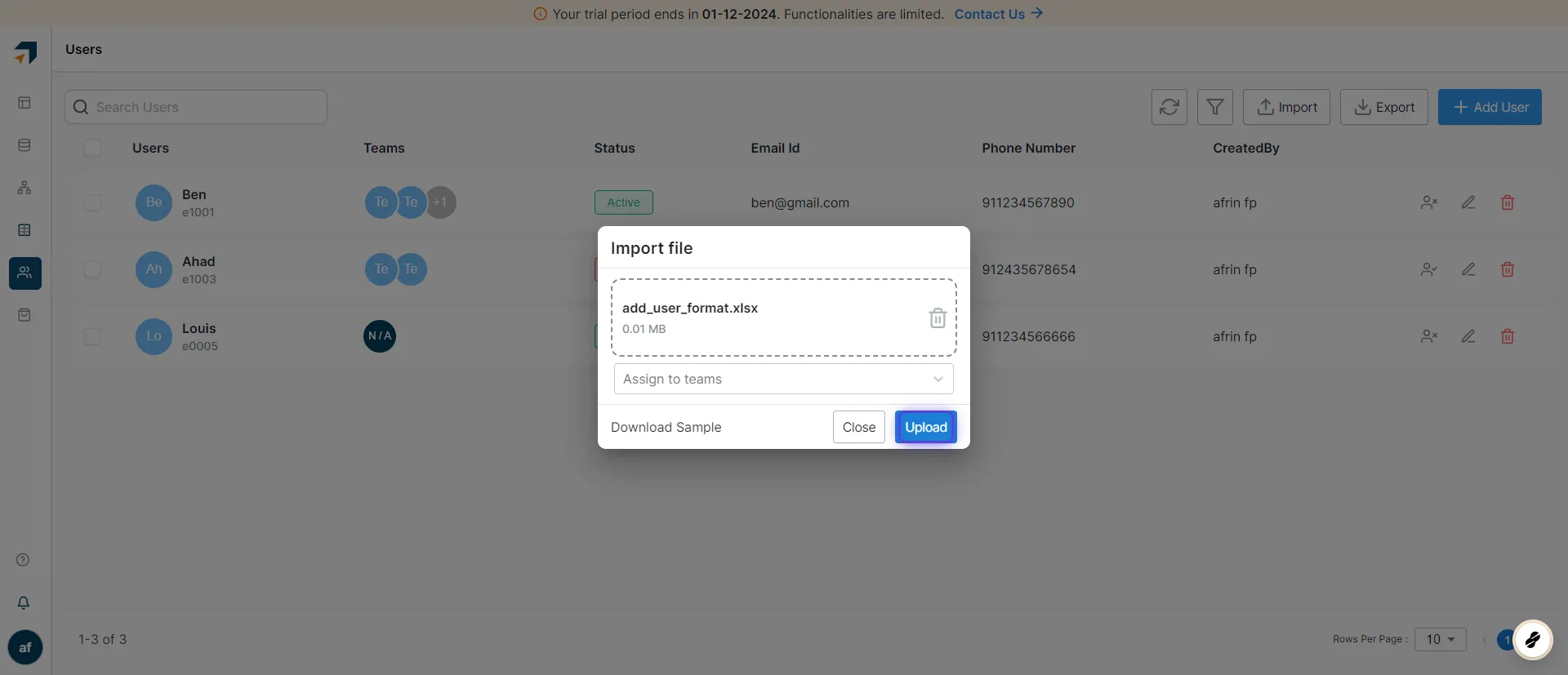Click Ben's Active status badge
The height and width of the screenshot is (675, 1568).
click(x=623, y=202)
